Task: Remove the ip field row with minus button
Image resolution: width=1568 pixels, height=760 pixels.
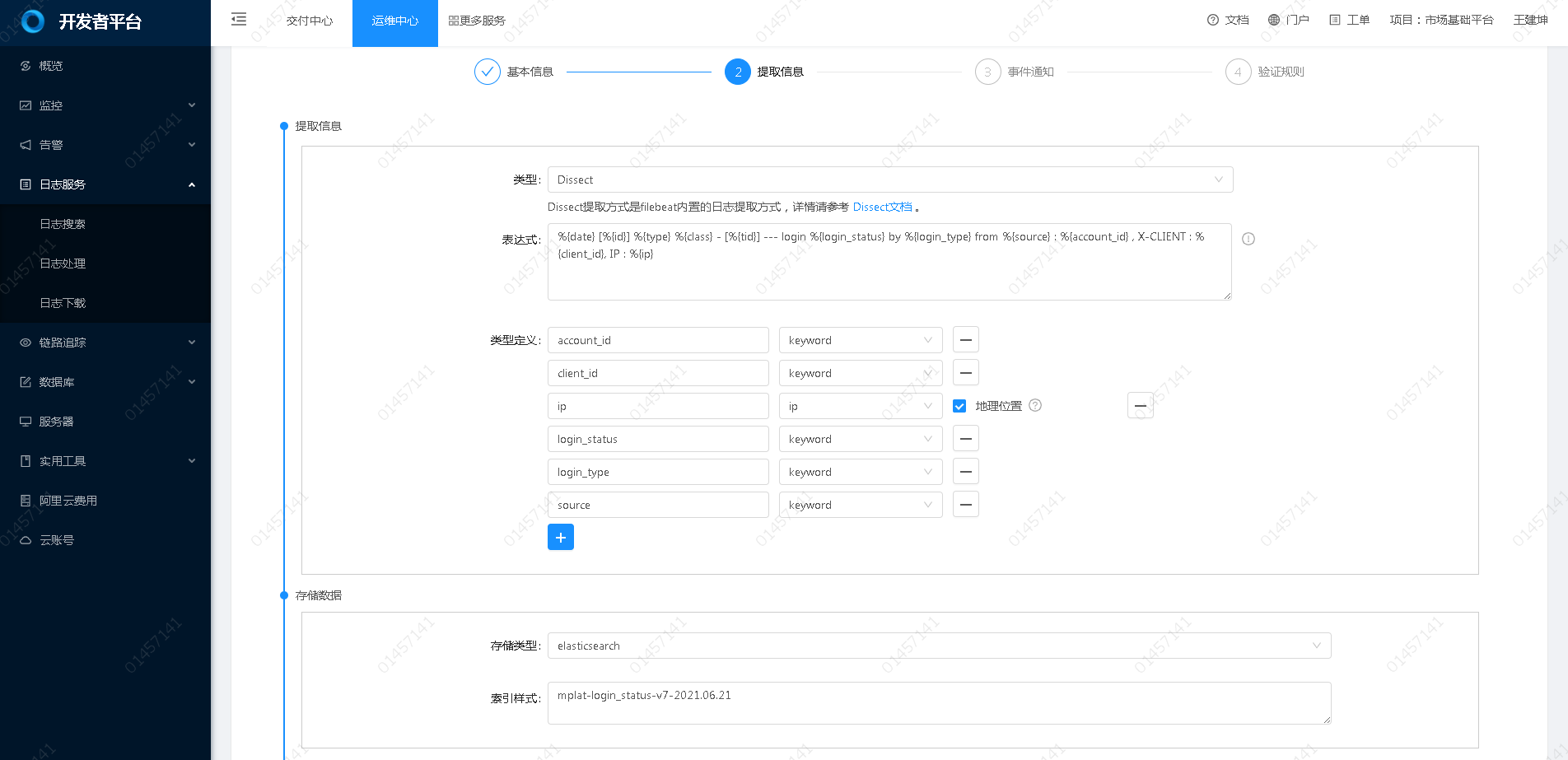Action: tap(1140, 406)
